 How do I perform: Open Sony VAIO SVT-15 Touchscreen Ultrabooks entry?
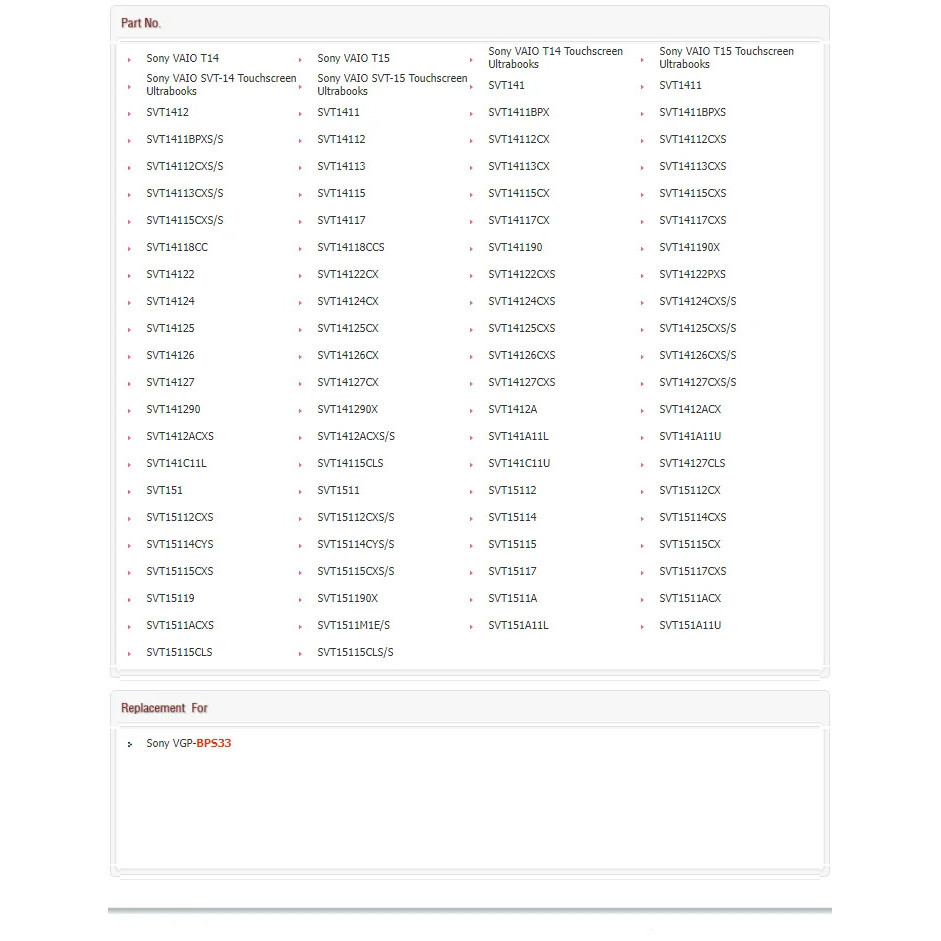[x=392, y=85]
